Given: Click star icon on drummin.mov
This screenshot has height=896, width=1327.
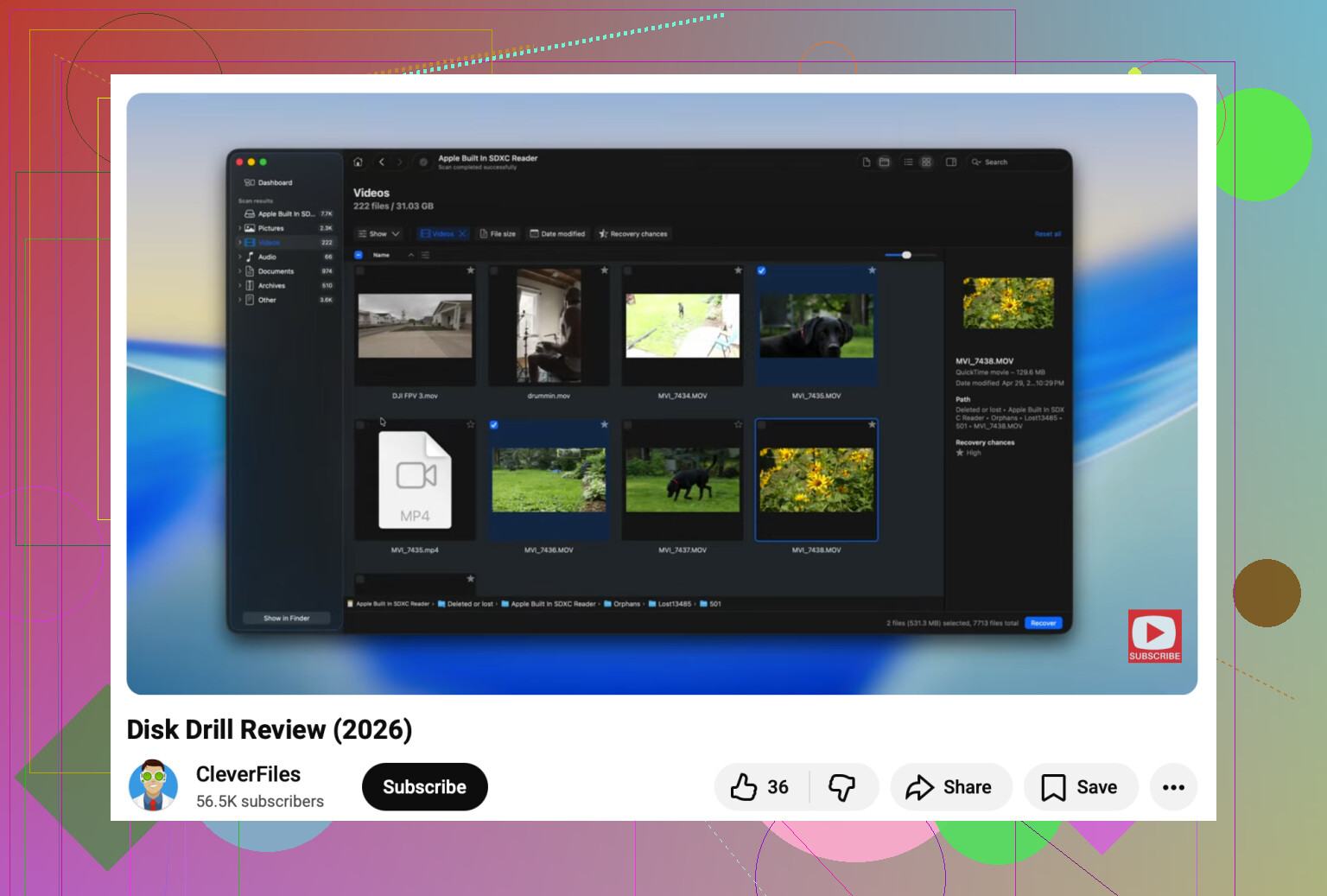Looking at the screenshot, I should (x=605, y=270).
